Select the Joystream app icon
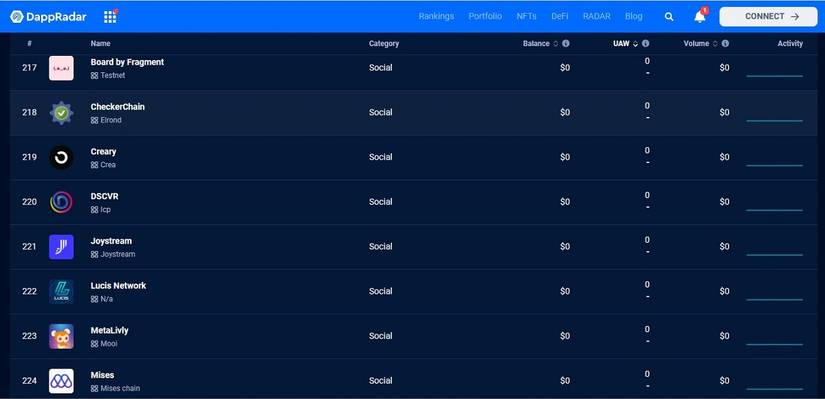The height and width of the screenshot is (399, 825). point(62,247)
